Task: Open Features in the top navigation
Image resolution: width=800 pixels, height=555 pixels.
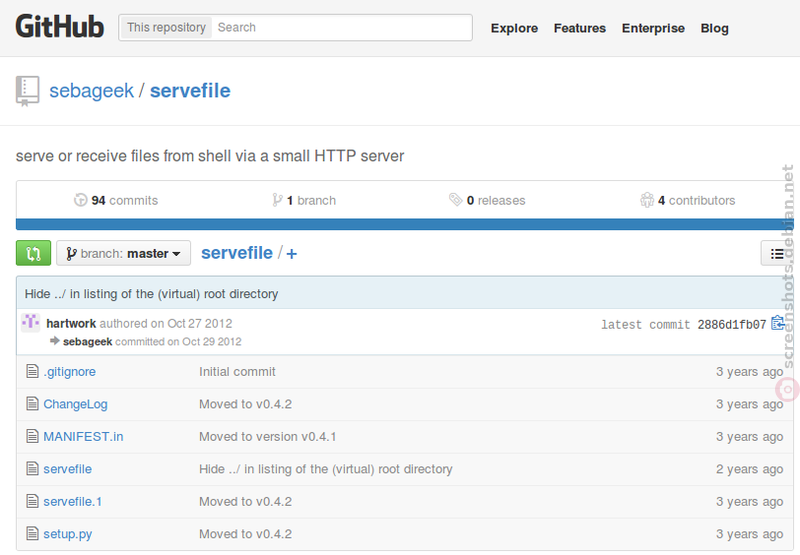Action: coord(580,29)
